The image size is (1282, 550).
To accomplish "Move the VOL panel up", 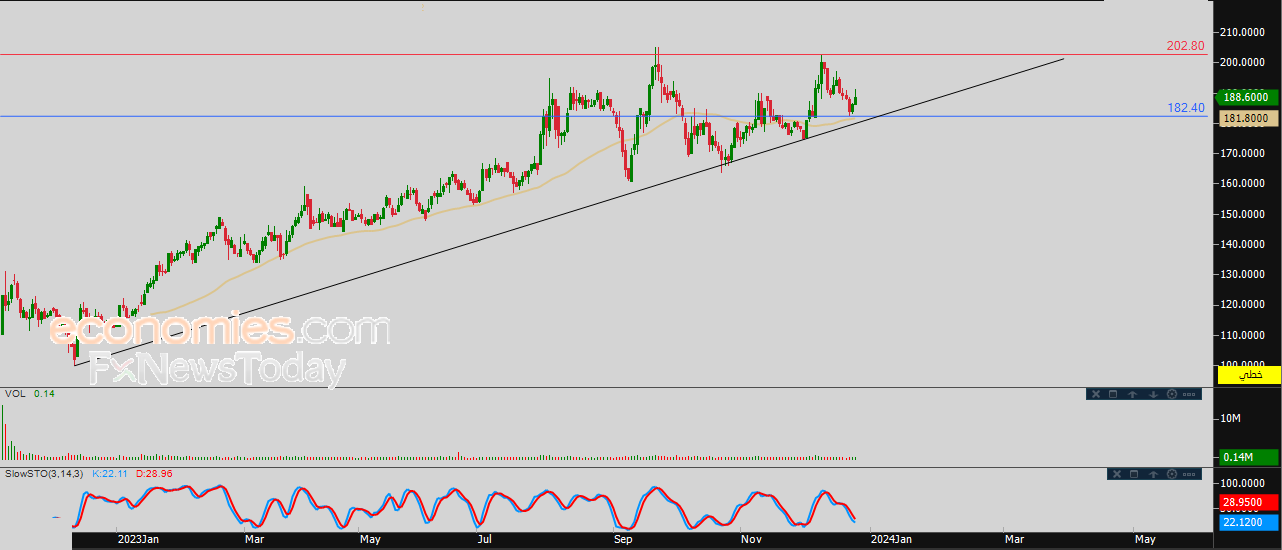I will (x=1132, y=394).
